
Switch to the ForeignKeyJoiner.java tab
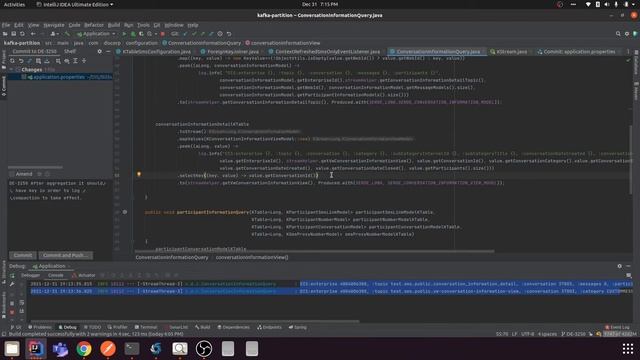tap(232, 52)
